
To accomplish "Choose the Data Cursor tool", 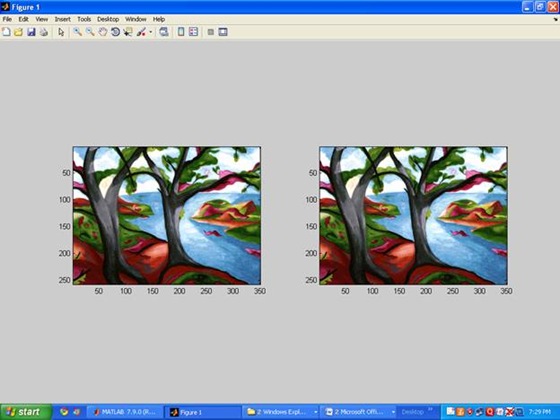I will click(128, 32).
